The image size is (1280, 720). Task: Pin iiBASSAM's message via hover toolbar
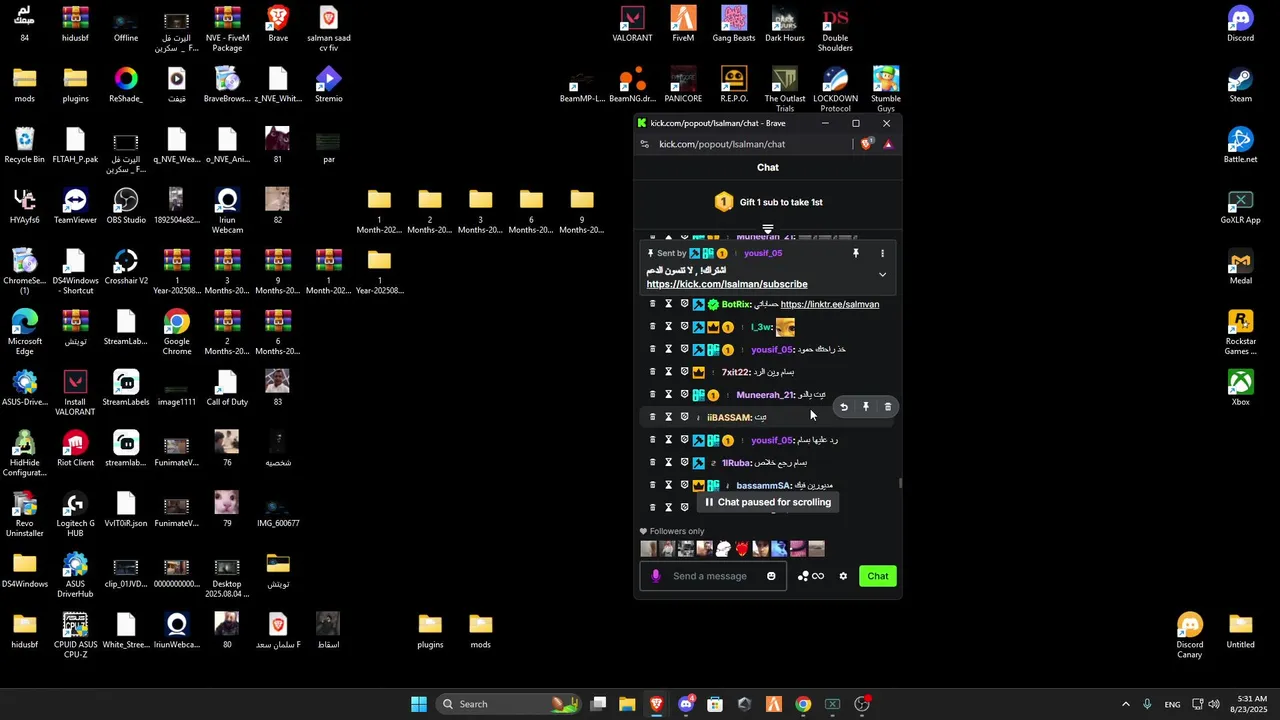(866, 407)
